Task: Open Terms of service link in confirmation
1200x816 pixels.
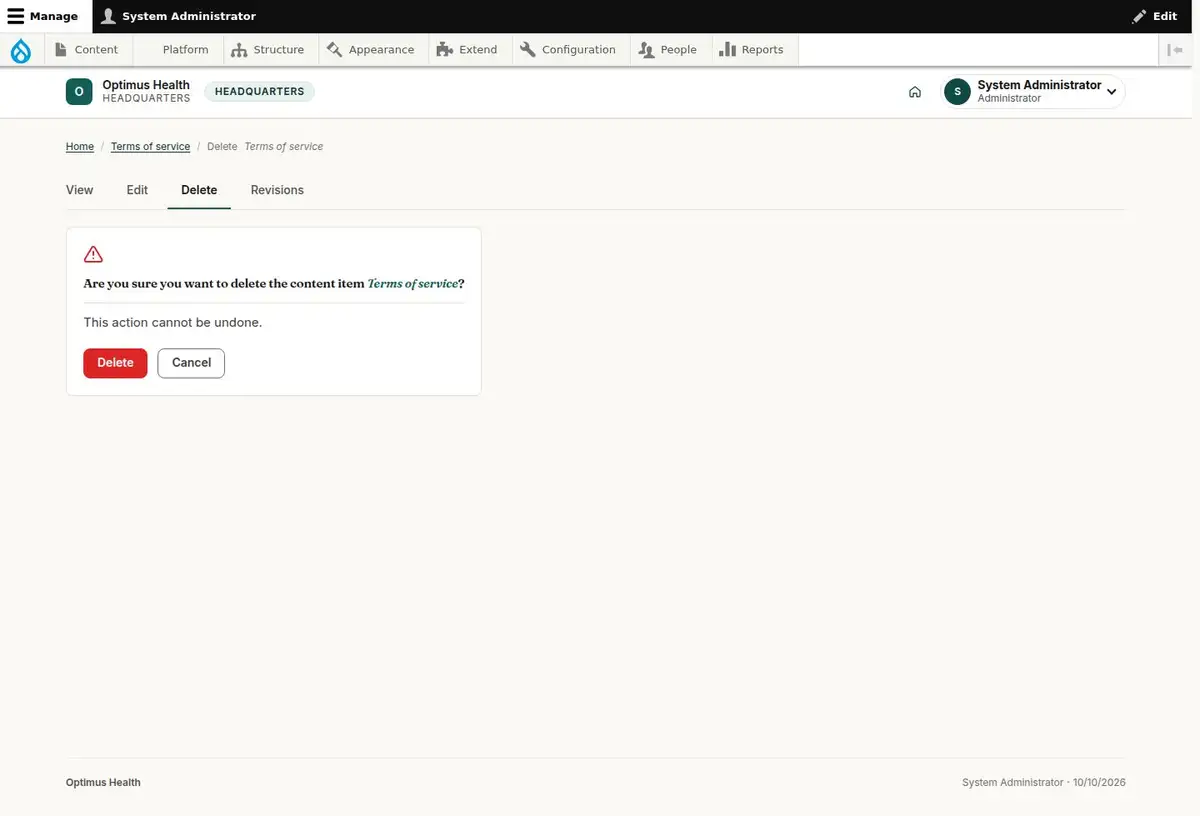Action: click(x=412, y=284)
